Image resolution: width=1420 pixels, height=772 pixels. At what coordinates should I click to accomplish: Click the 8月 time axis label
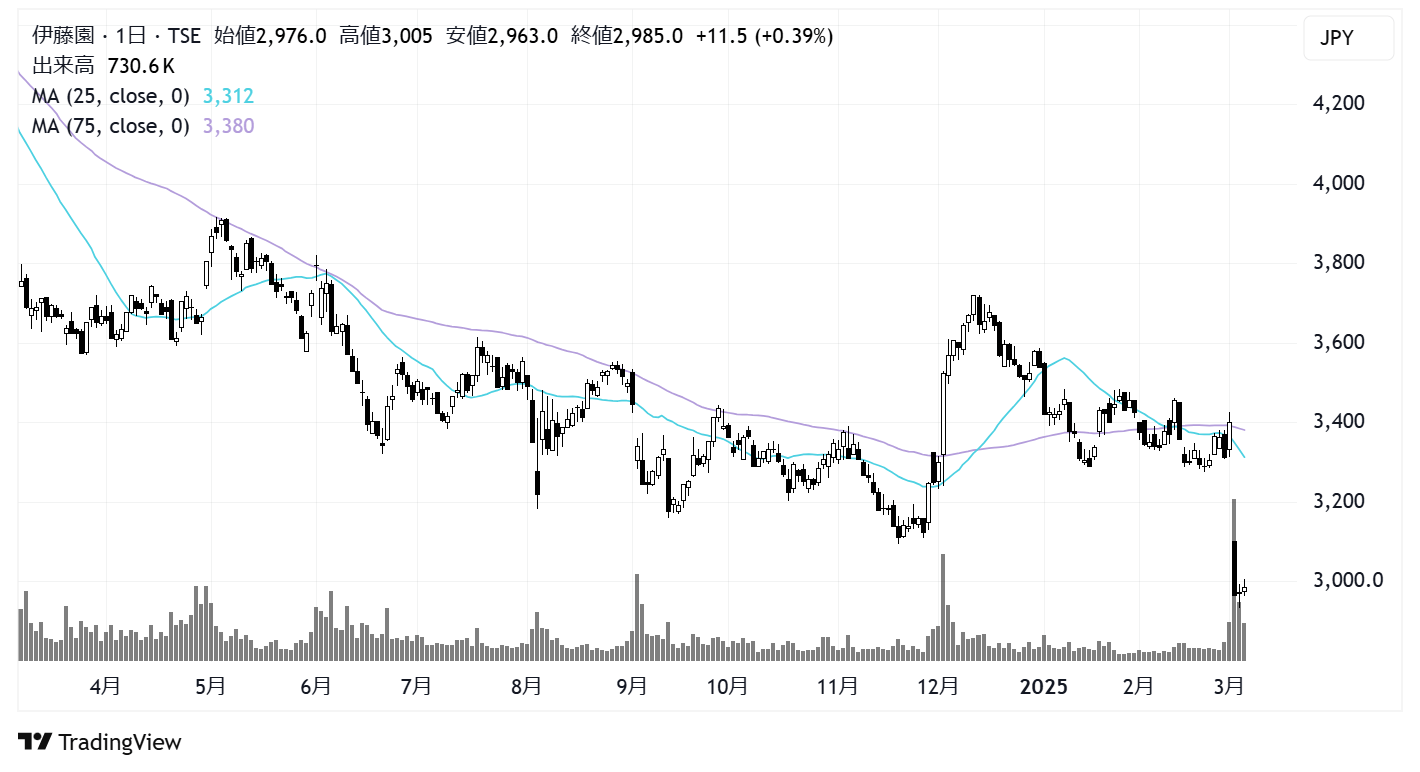coord(526,687)
